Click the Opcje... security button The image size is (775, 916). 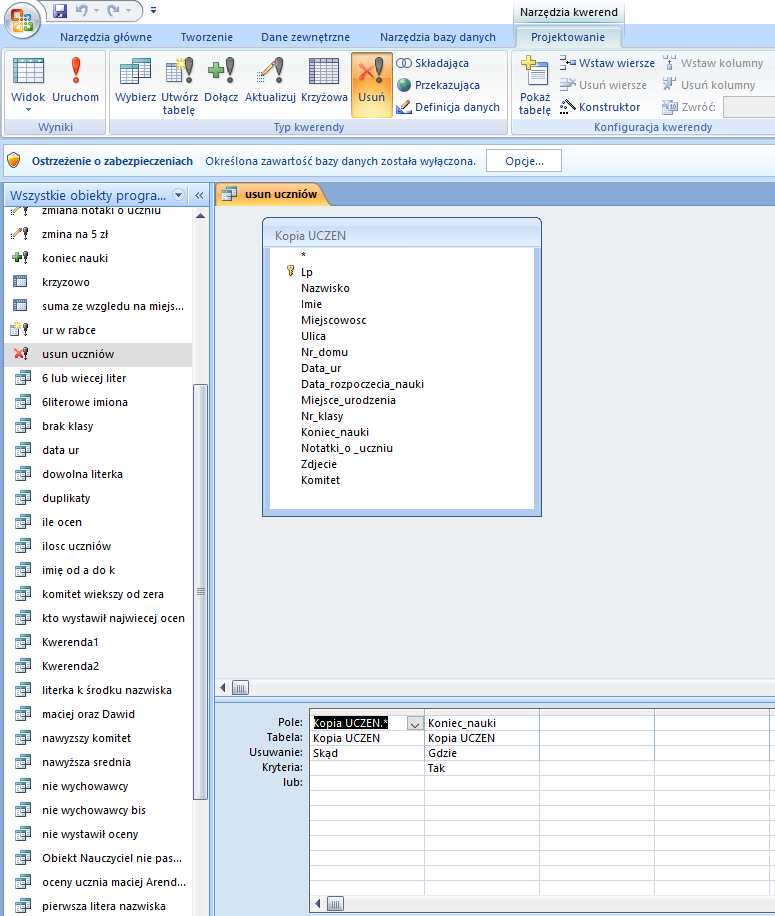[x=523, y=161]
